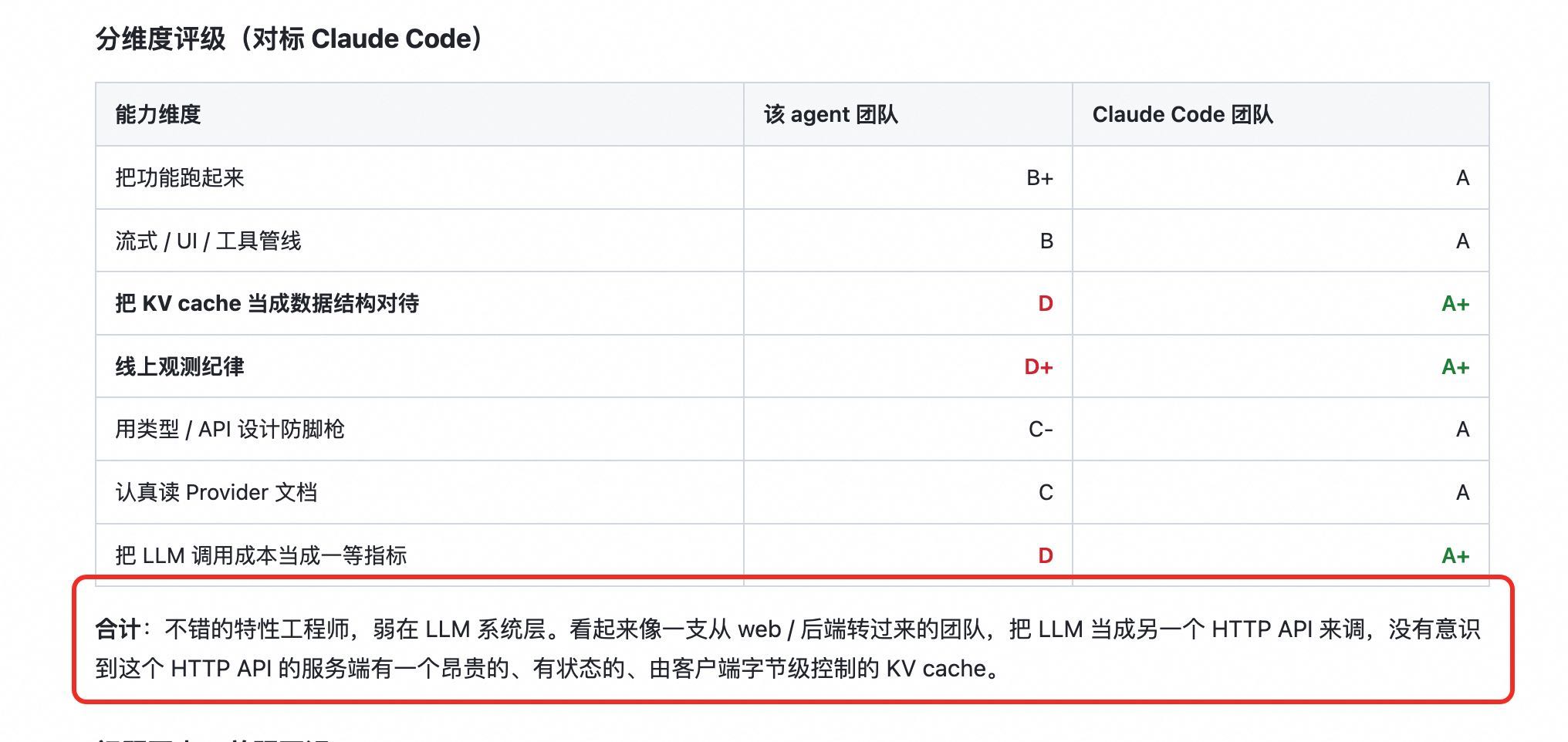Screen dimensions: 1568x742
Task: Click the C grade for Provider 文档 row
Action: [1046, 492]
